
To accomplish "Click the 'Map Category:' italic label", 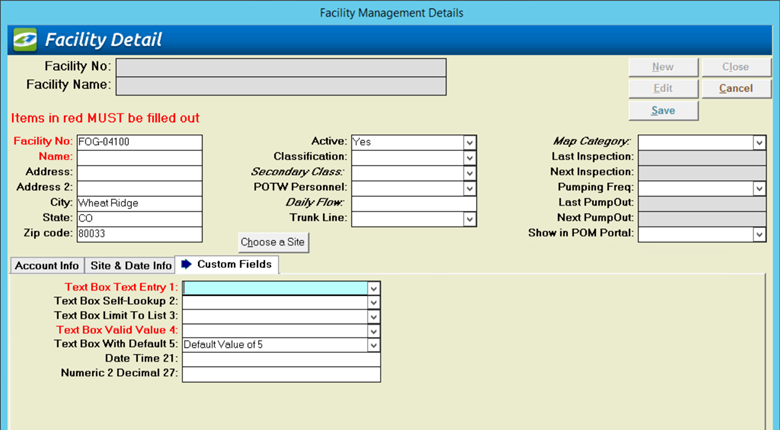I will [x=592, y=142].
